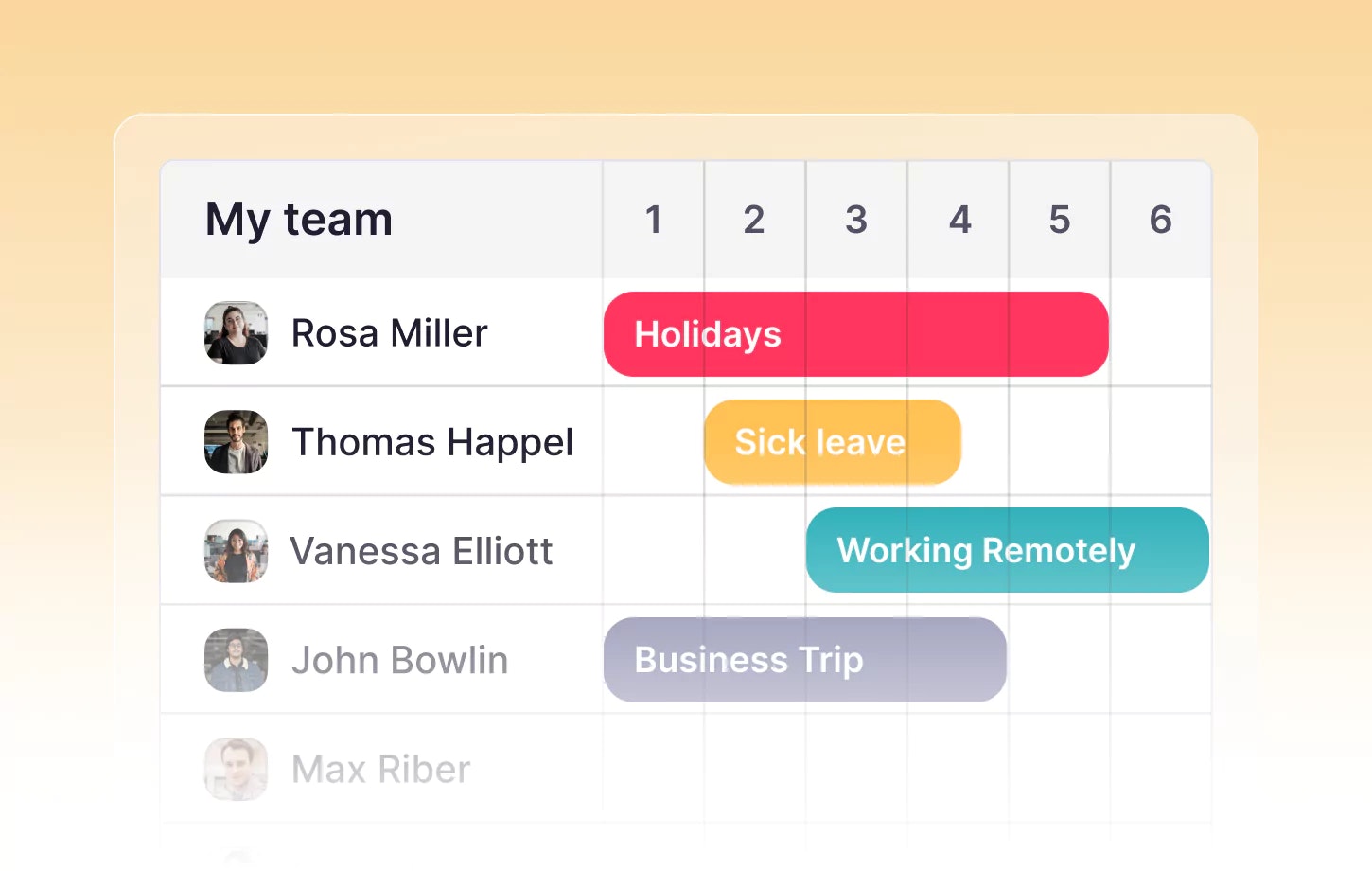Choose day 4 header cell
1372x871 pixels.
point(959,220)
